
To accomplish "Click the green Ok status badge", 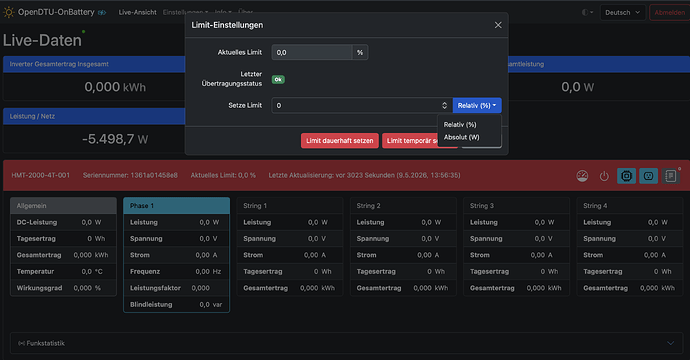I will (278, 80).
